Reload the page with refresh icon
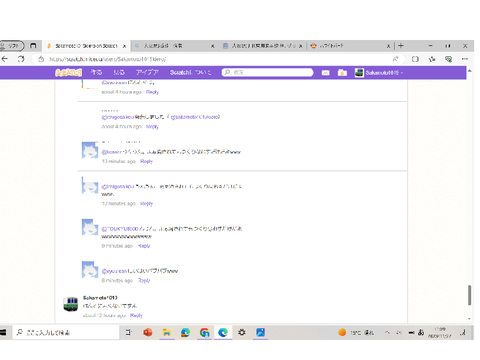Image resolution: width=480 pixels, height=360 pixels. coord(21,59)
